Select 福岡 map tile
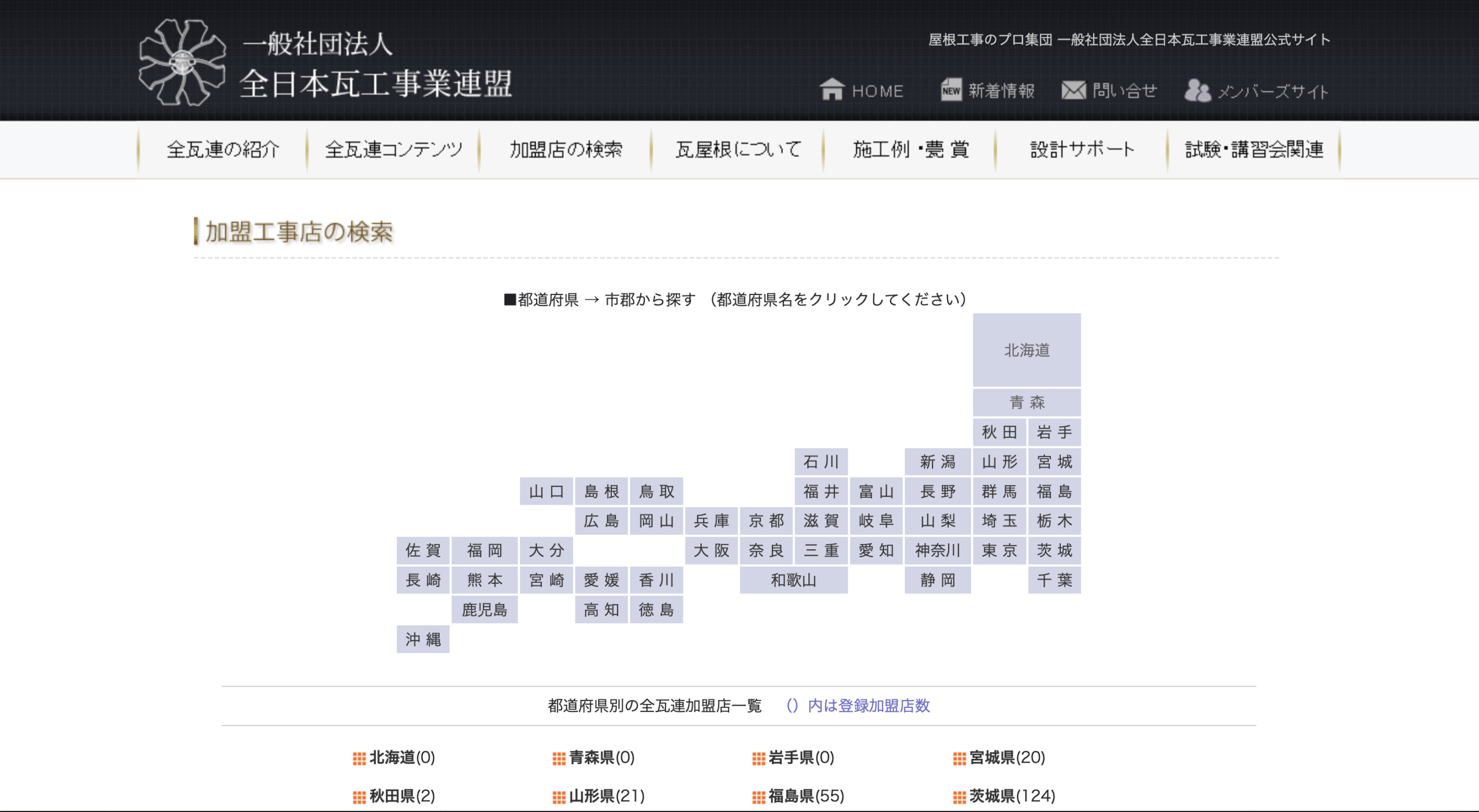Screen dimensions: 1479x812 tap(485, 550)
